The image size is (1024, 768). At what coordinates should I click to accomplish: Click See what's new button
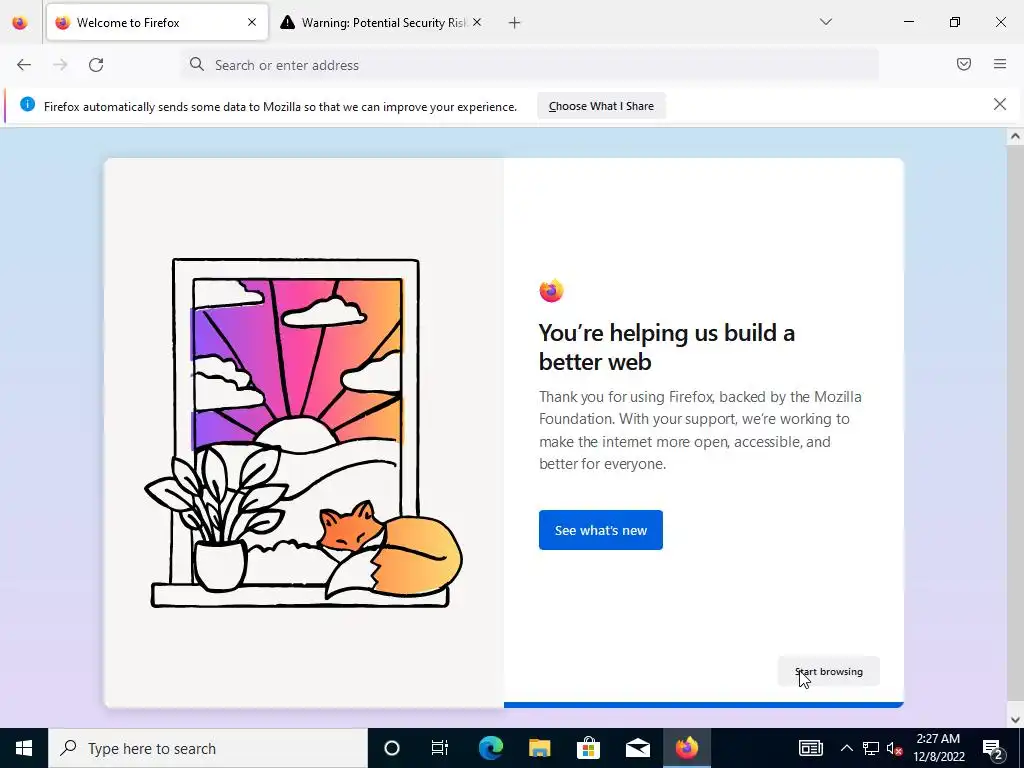600,530
